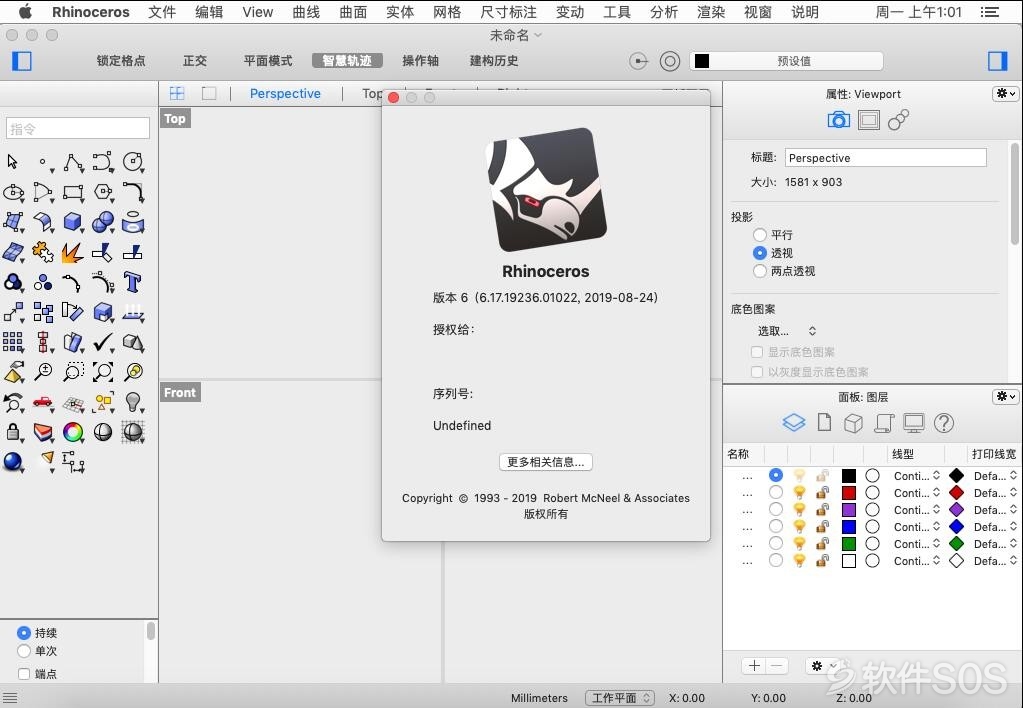Click the Zoom Extents tool

[x=103, y=371]
